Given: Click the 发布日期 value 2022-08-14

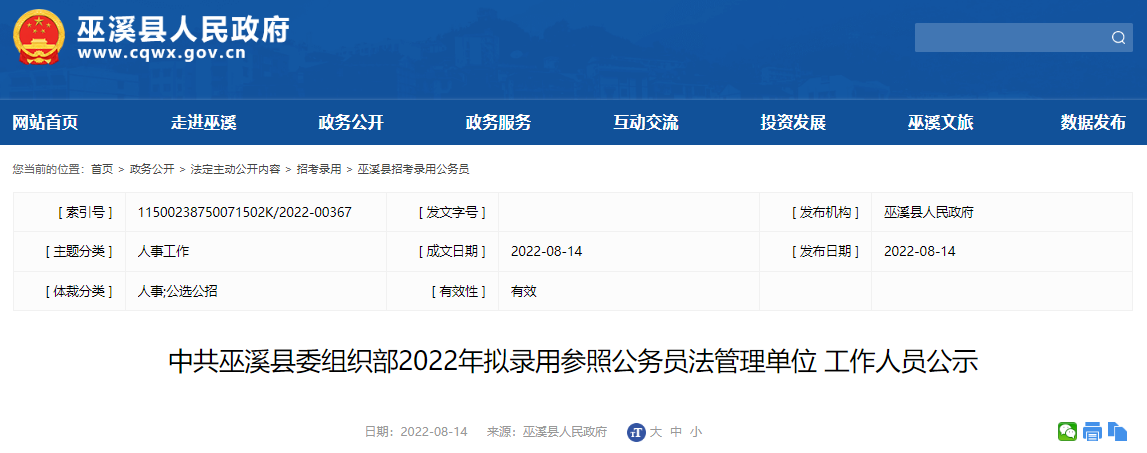Looking at the screenshot, I should pyautogui.click(x=920, y=251).
